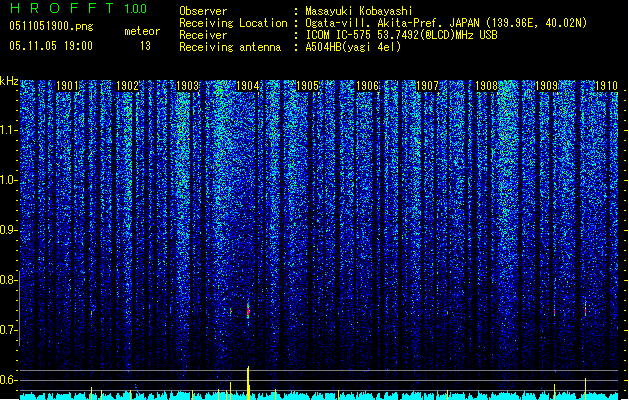Click the 0.7 frequency axis label

pyautogui.click(x=9, y=330)
